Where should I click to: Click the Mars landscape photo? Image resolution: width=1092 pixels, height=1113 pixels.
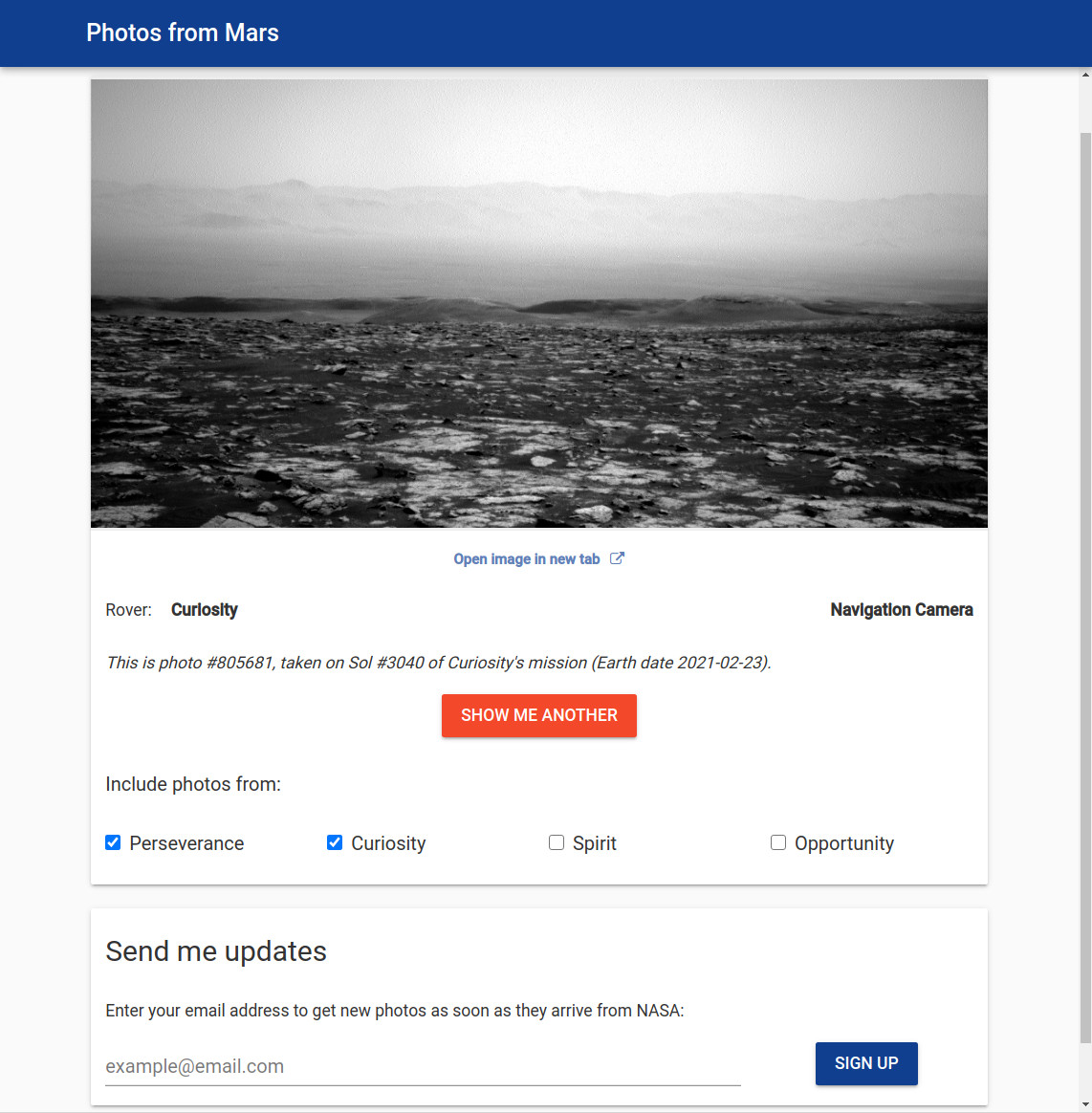click(539, 303)
